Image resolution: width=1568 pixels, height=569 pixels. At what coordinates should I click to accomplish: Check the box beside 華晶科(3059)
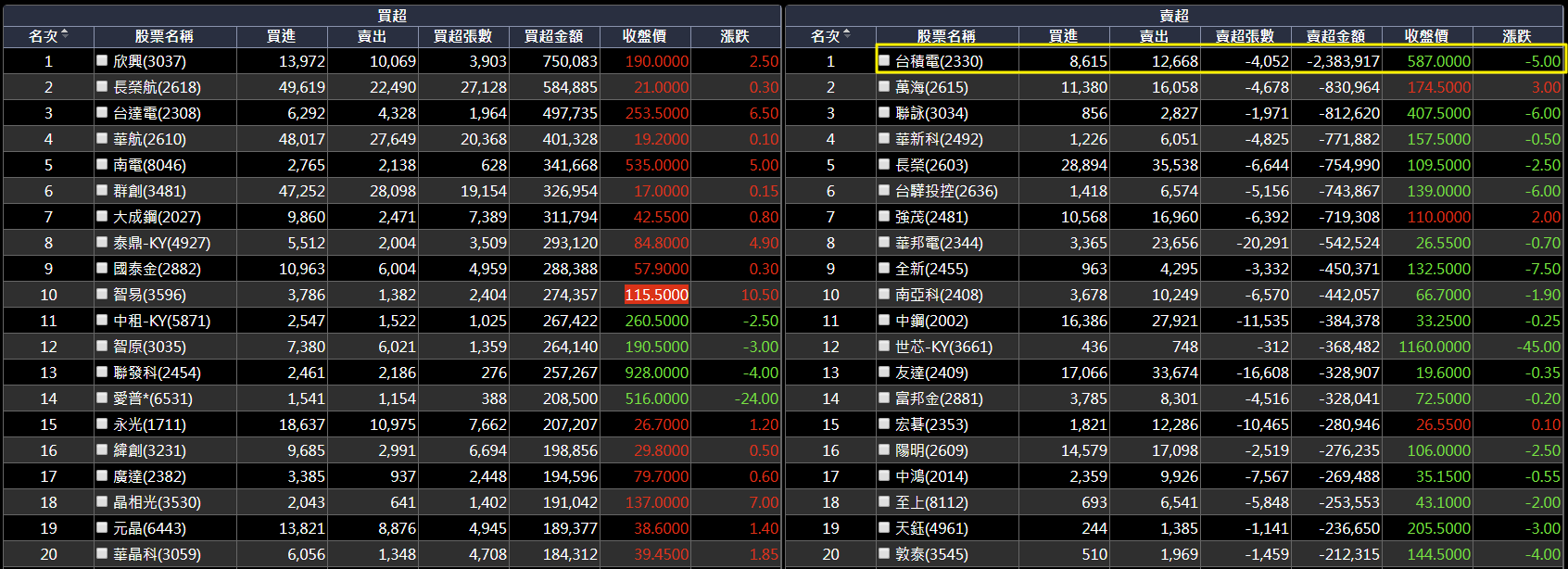pyautogui.click(x=102, y=553)
